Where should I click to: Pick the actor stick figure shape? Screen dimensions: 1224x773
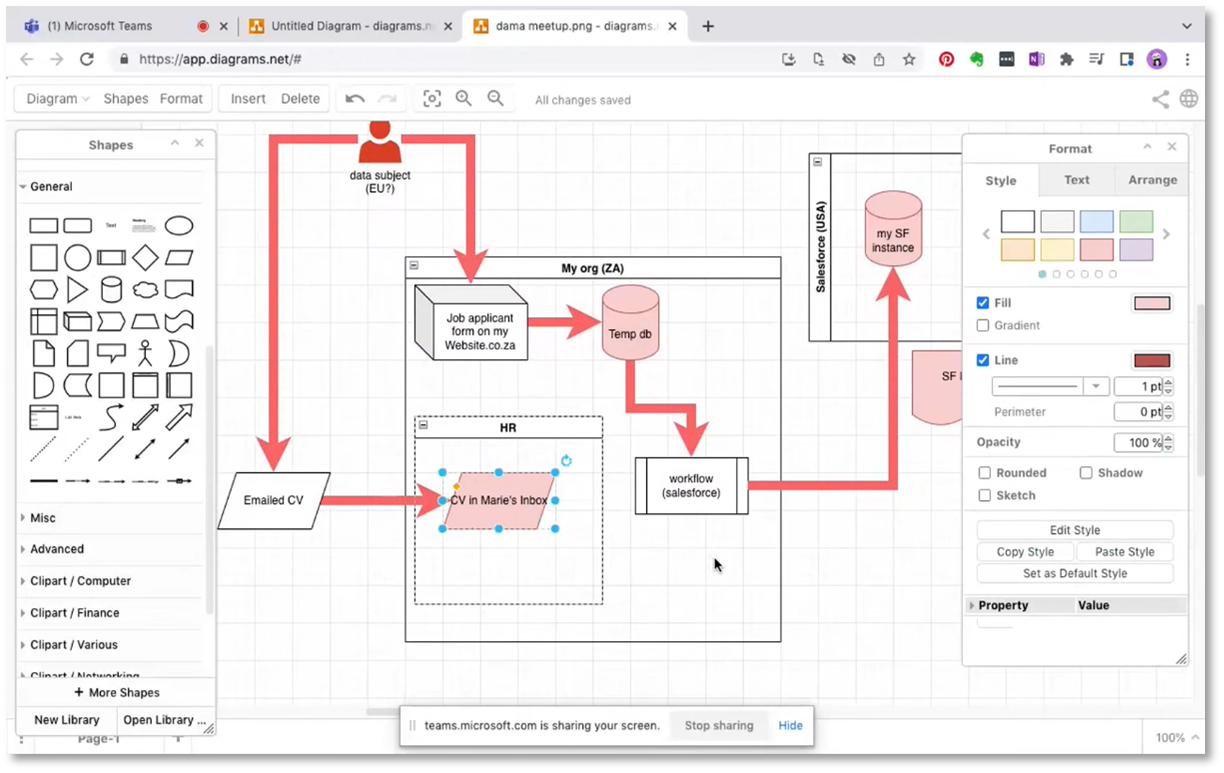tap(145, 353)
